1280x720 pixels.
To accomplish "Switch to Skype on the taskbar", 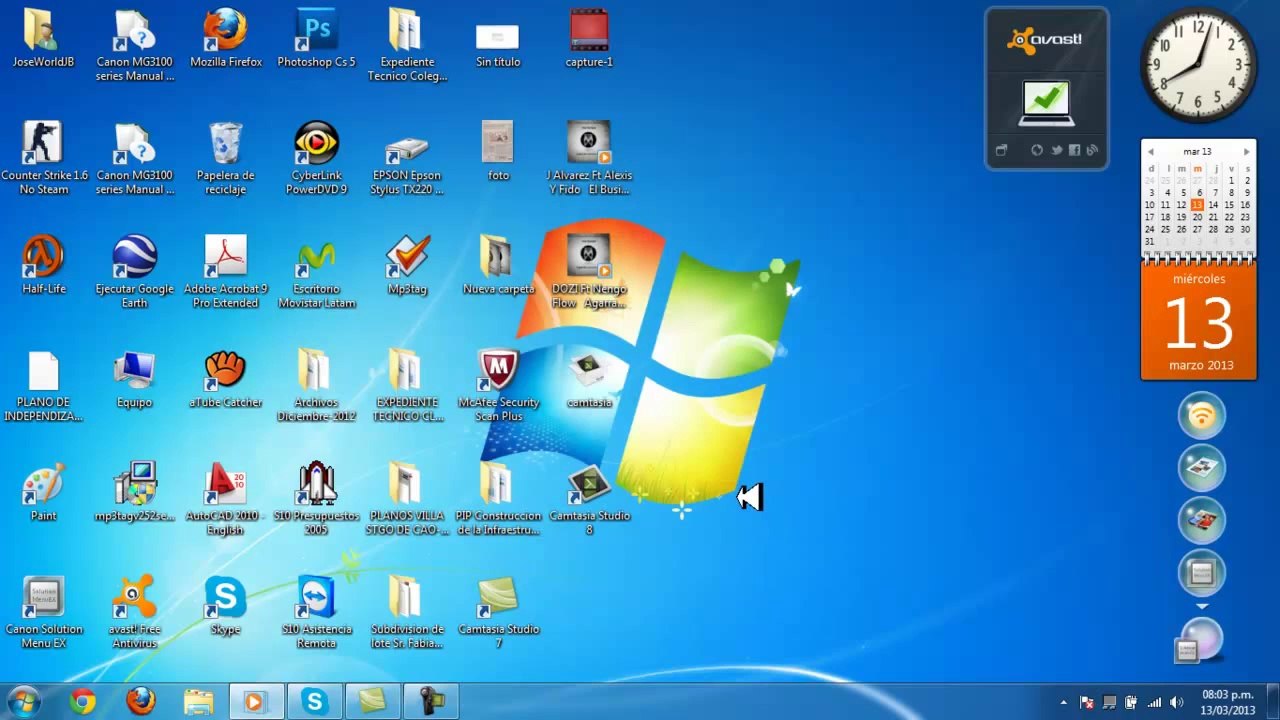I will (x=314, y=702).
